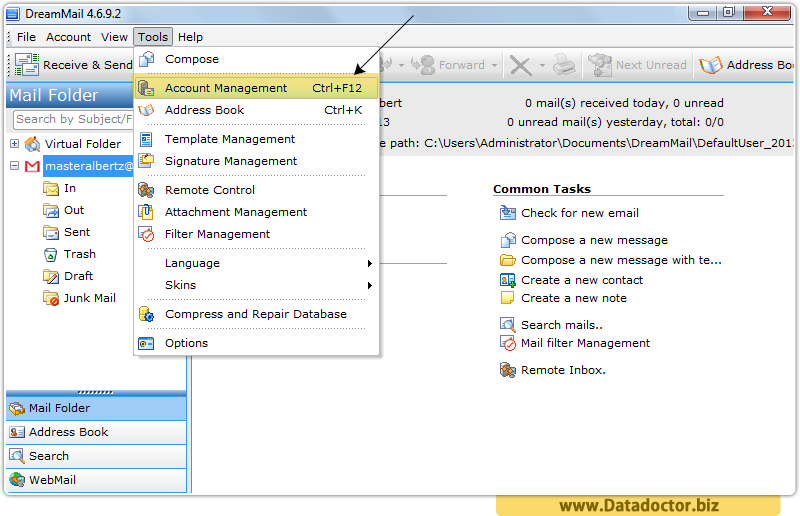Viewport: 800px width, 516px height.
Task: Expand the Virtual Folder tree node
Action: 15,144
